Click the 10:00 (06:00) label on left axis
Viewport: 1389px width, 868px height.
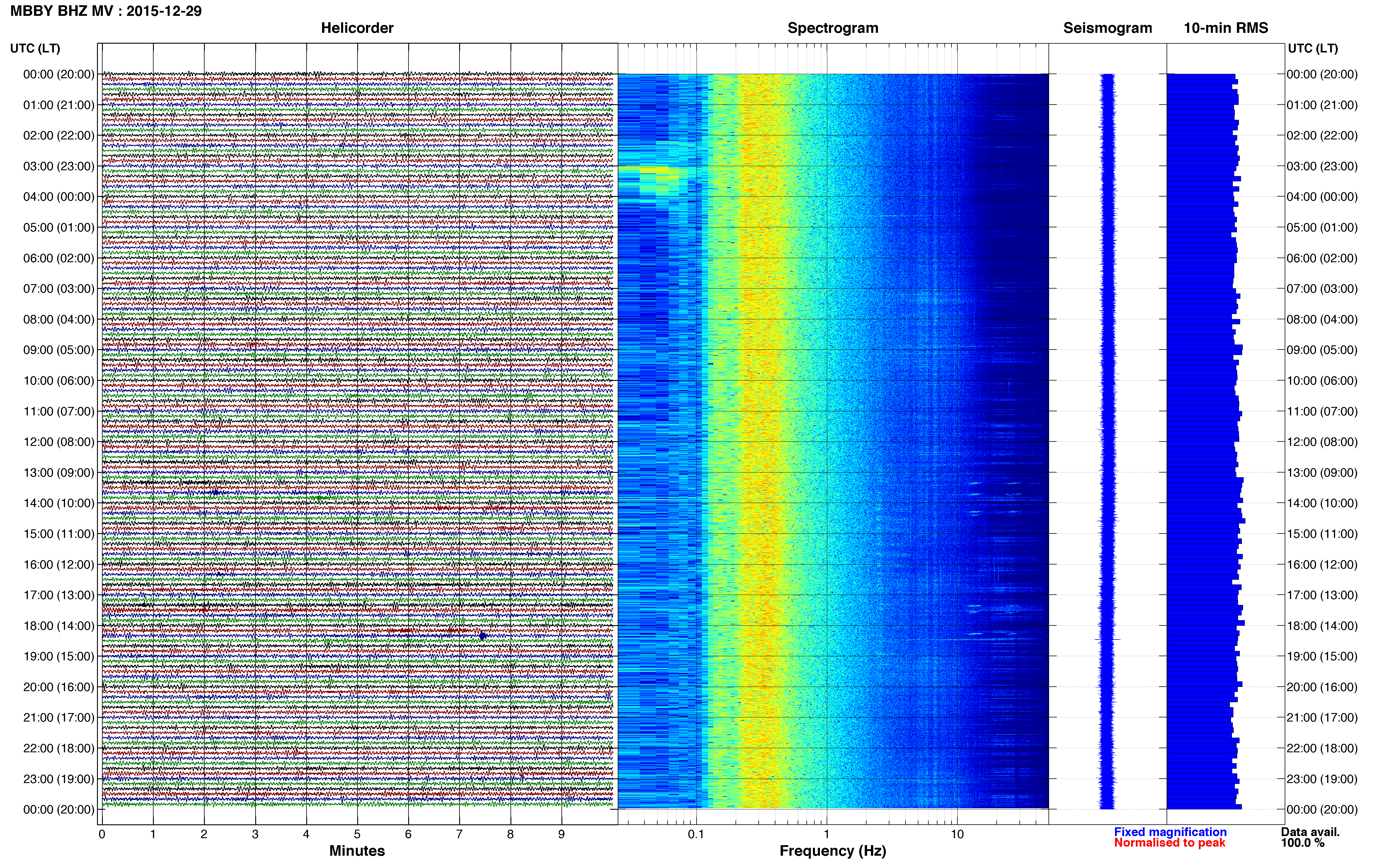(59, 381)
